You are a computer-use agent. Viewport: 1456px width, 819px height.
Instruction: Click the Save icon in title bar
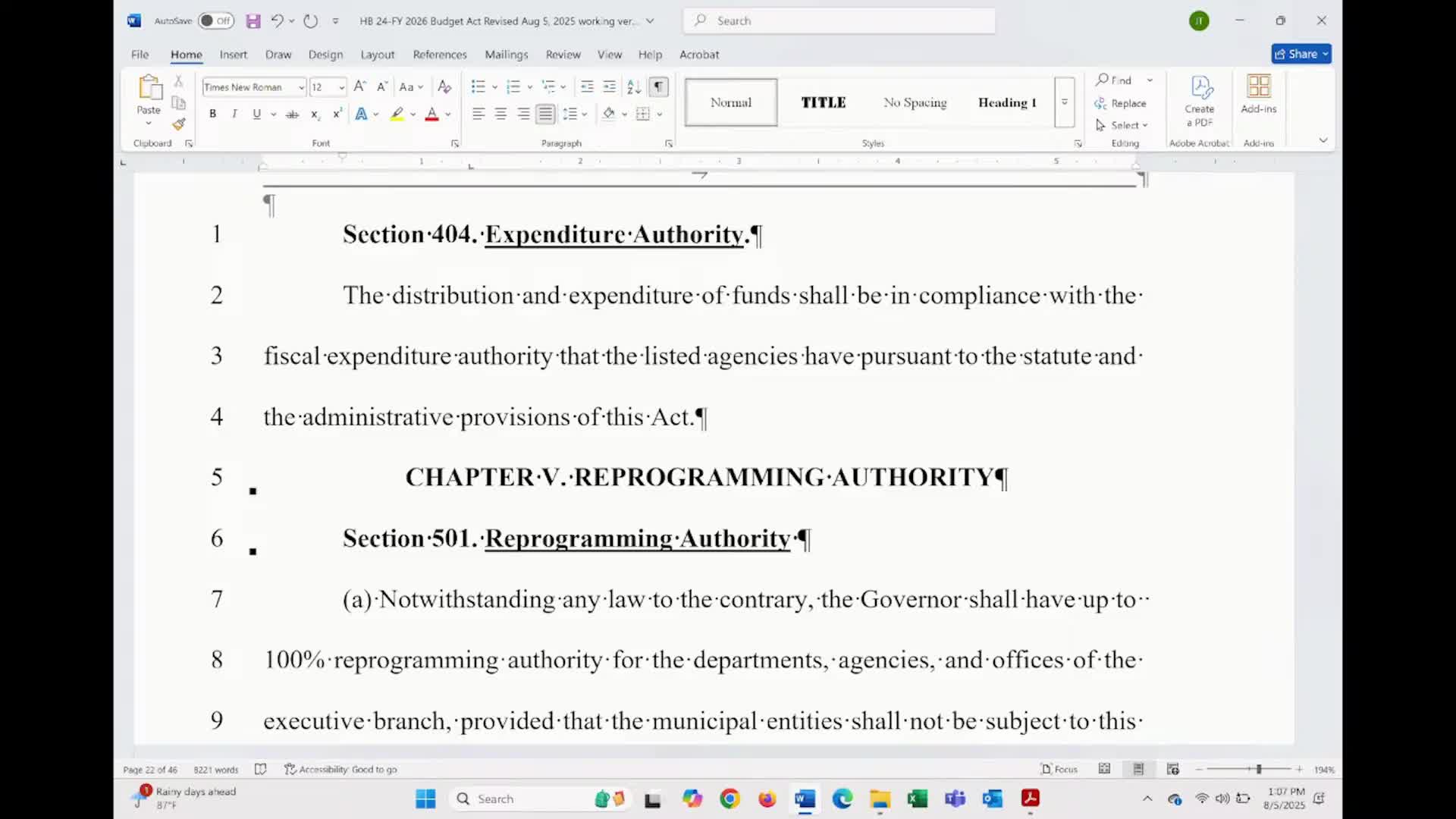click(x=253, y=21)
